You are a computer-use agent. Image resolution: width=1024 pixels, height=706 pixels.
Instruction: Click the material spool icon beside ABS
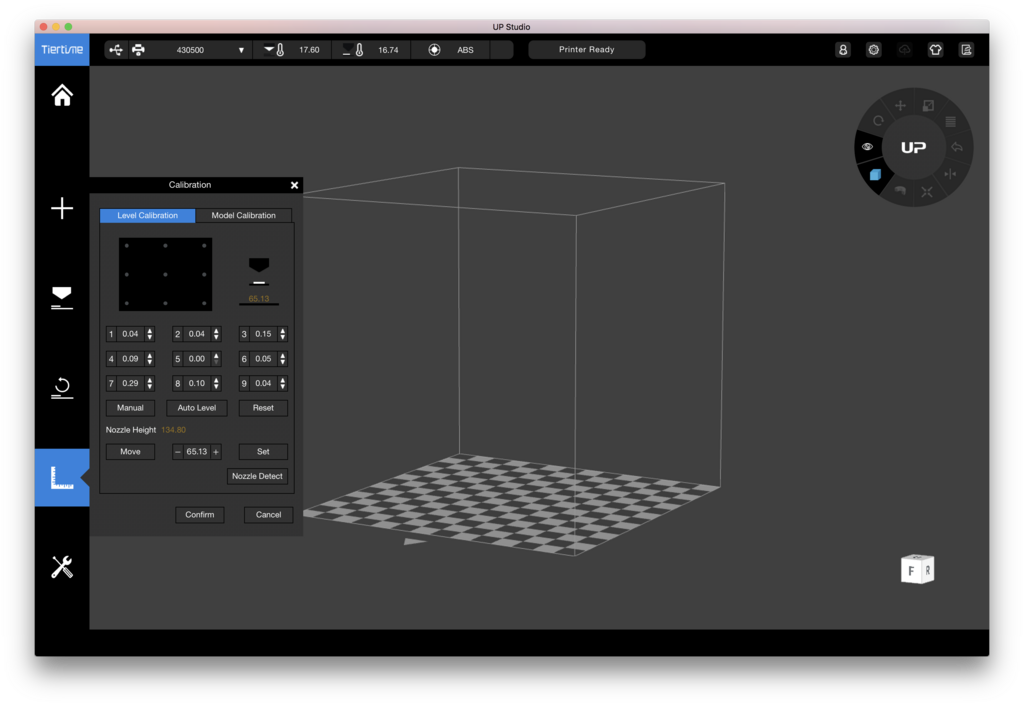pyautogui.click(x=434, y=50)
